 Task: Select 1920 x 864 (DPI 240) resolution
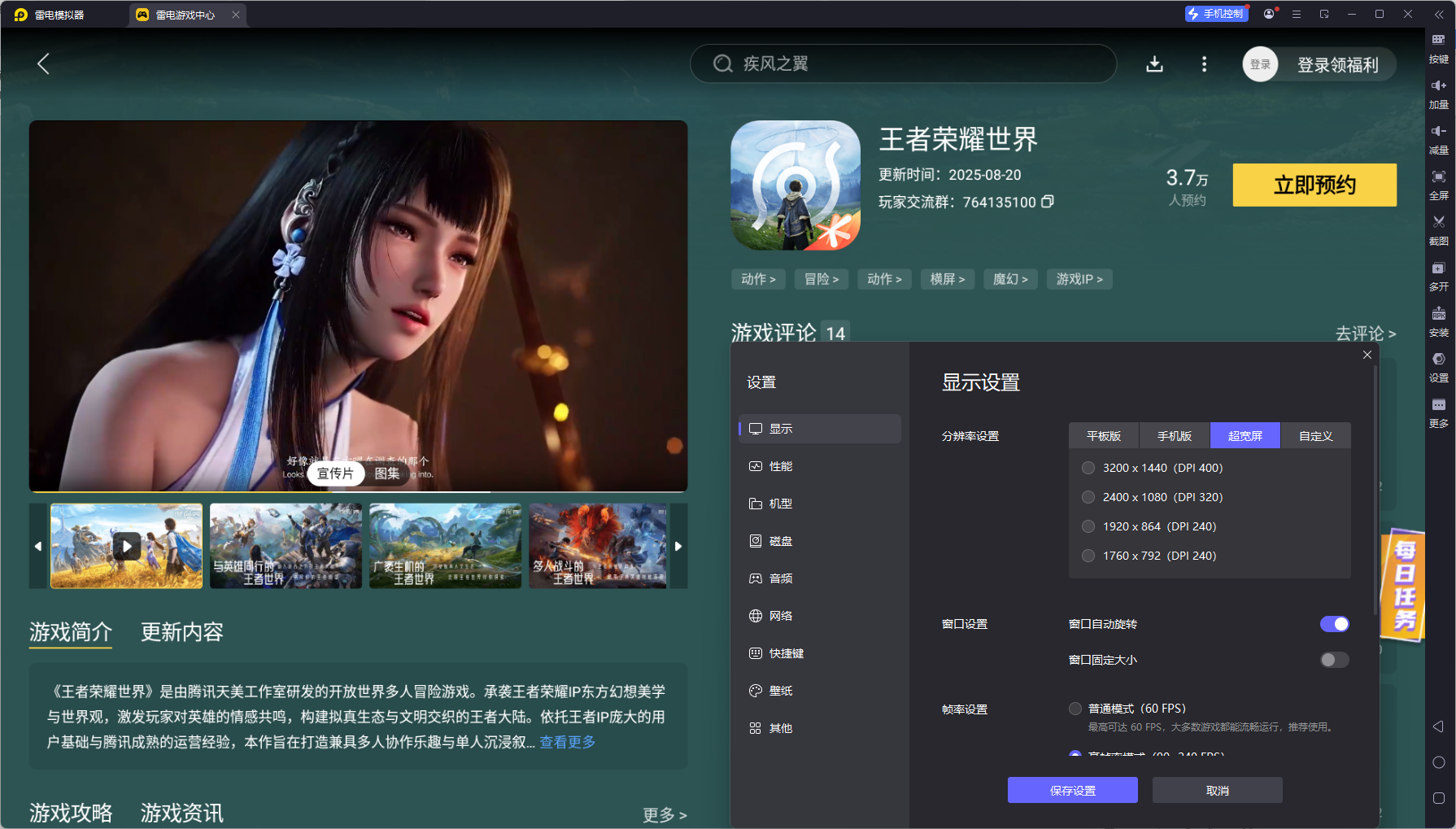click(x=1088, y=526)
